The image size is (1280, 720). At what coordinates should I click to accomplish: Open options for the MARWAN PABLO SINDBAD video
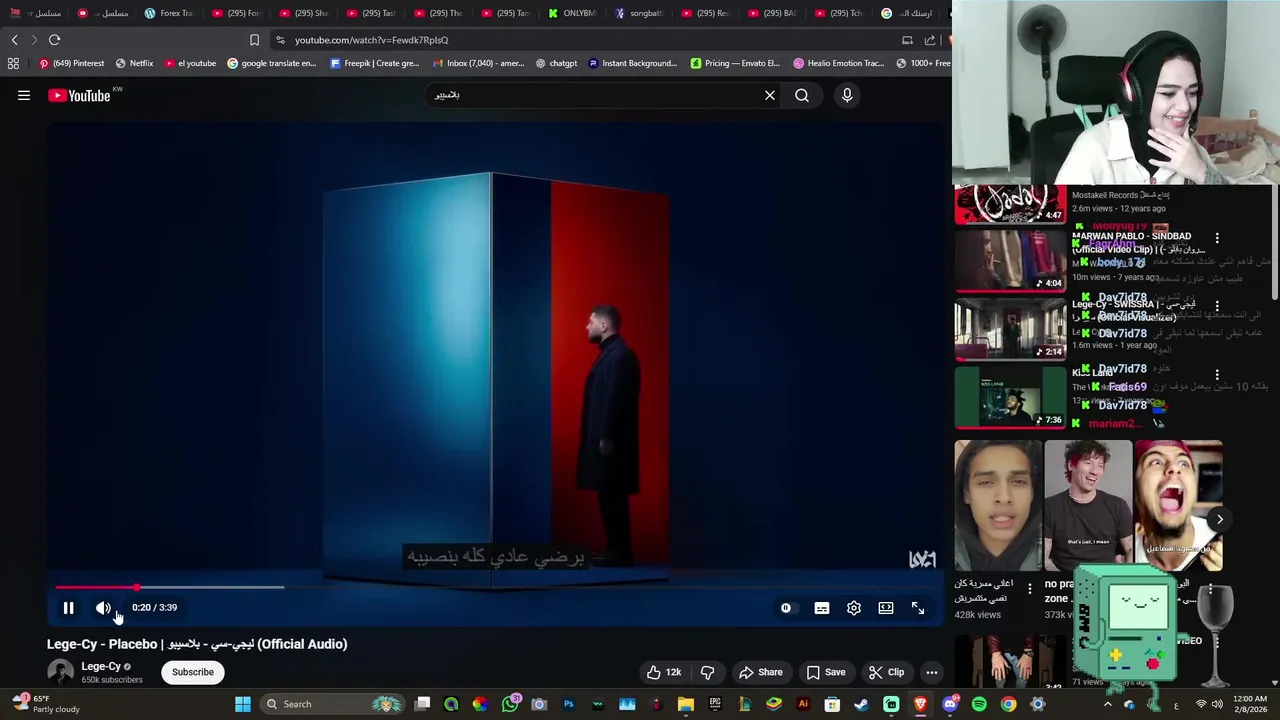pyautogui.click(x=1217, y=239)
